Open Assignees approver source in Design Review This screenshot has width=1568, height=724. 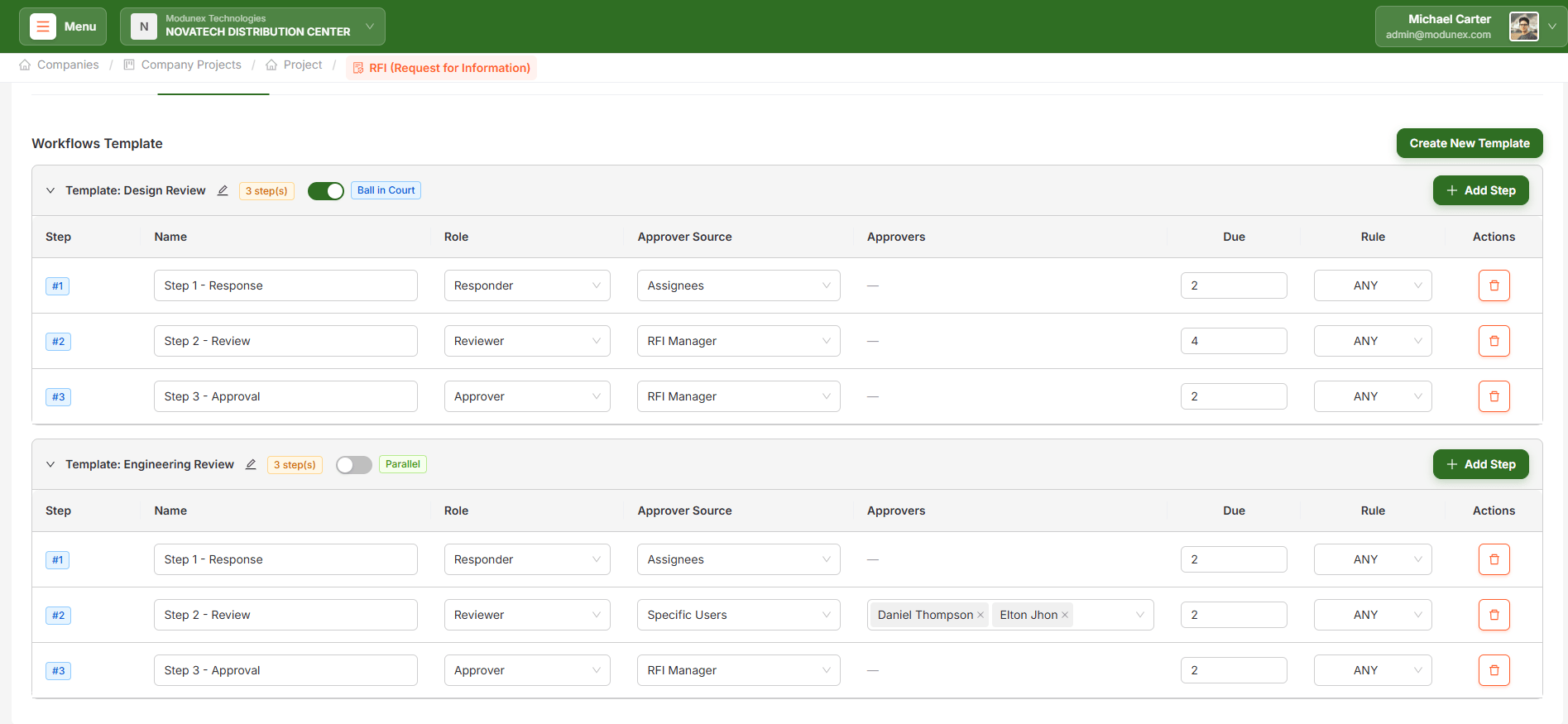click(739, 285)
